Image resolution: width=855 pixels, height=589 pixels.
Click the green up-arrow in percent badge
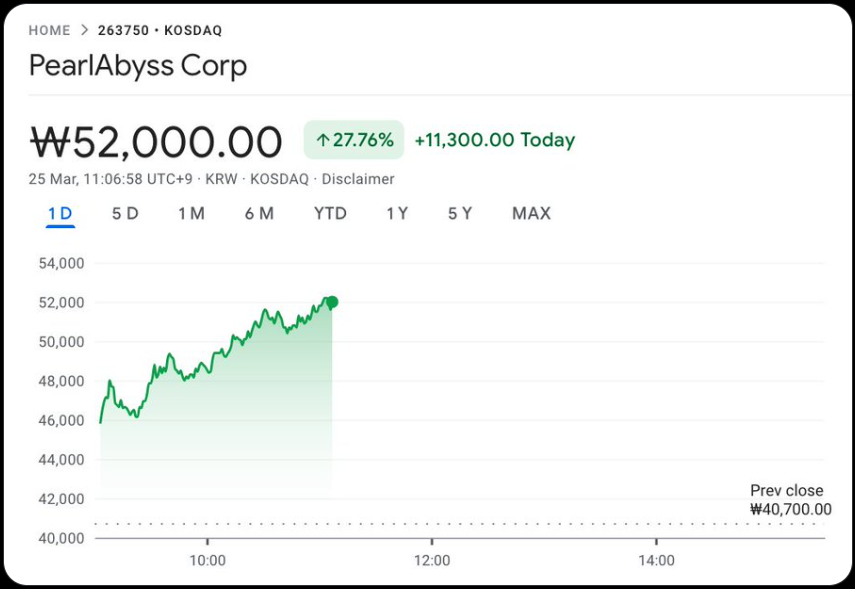[322, 141]
